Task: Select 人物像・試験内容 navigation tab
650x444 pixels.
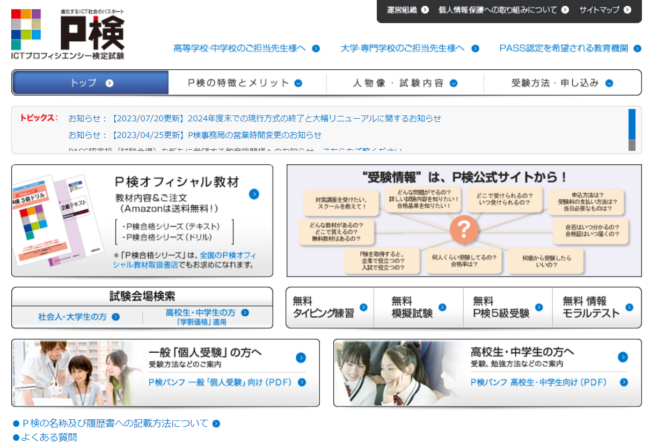Action: click(x=405, y=83)
